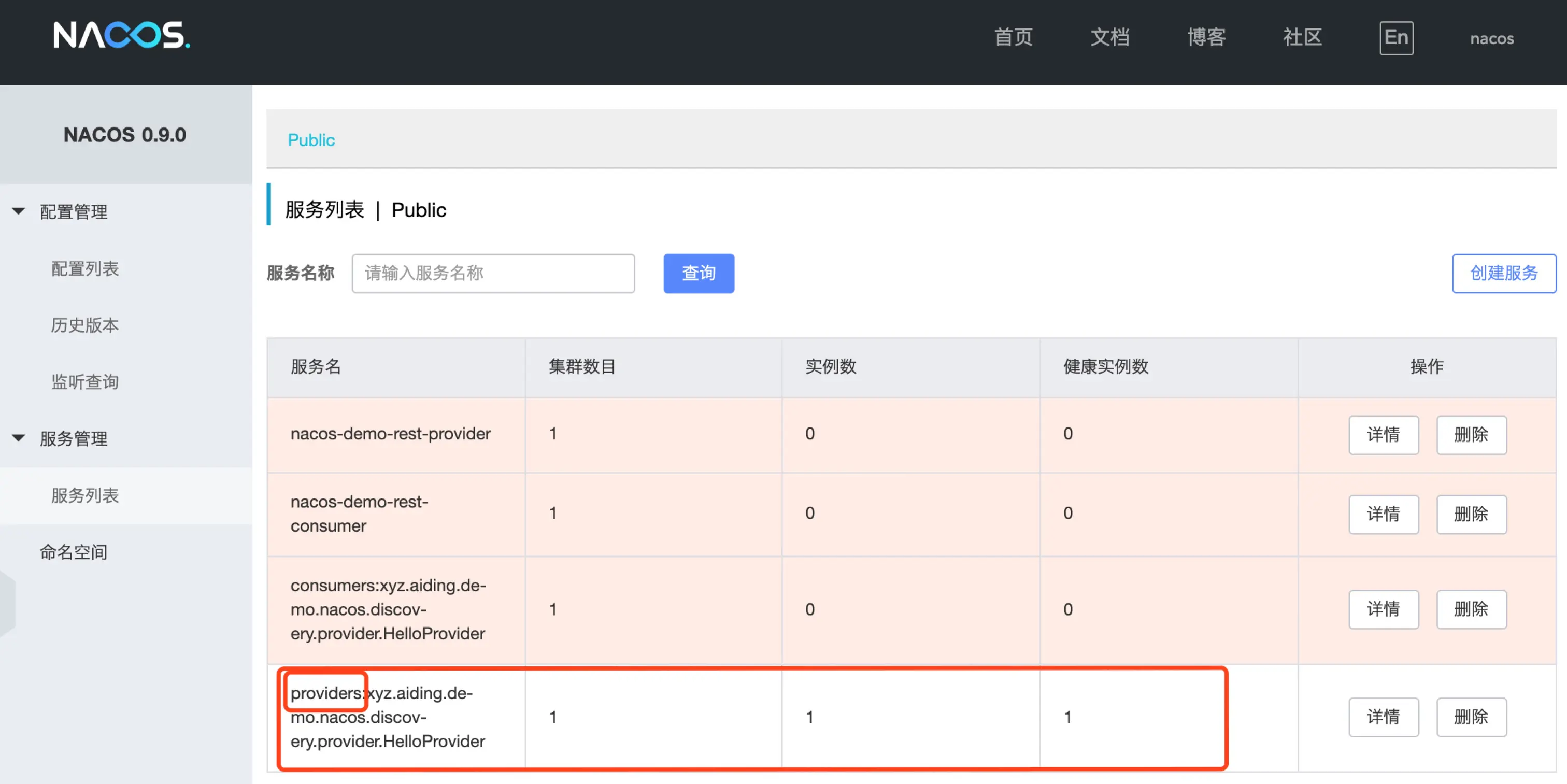
Task: Click the NACOS 0.9.0 version title
Action: [125, 134]
